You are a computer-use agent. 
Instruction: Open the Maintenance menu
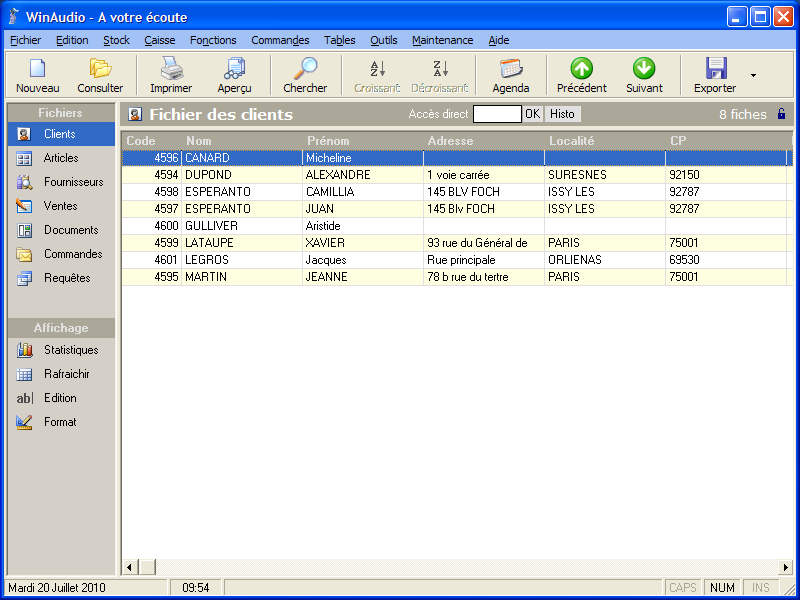pos(442,40)
